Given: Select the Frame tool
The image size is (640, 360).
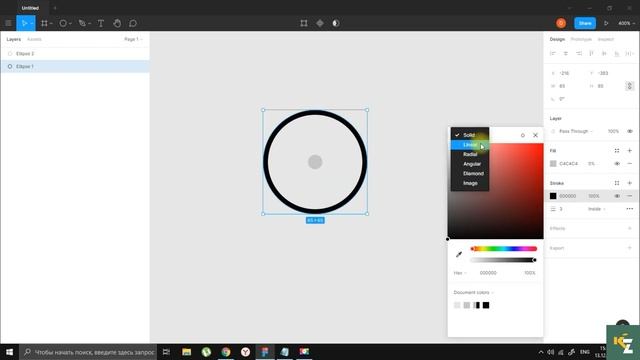Looking at the screenshot, I should pyautogui.click(x=44, y=23).
